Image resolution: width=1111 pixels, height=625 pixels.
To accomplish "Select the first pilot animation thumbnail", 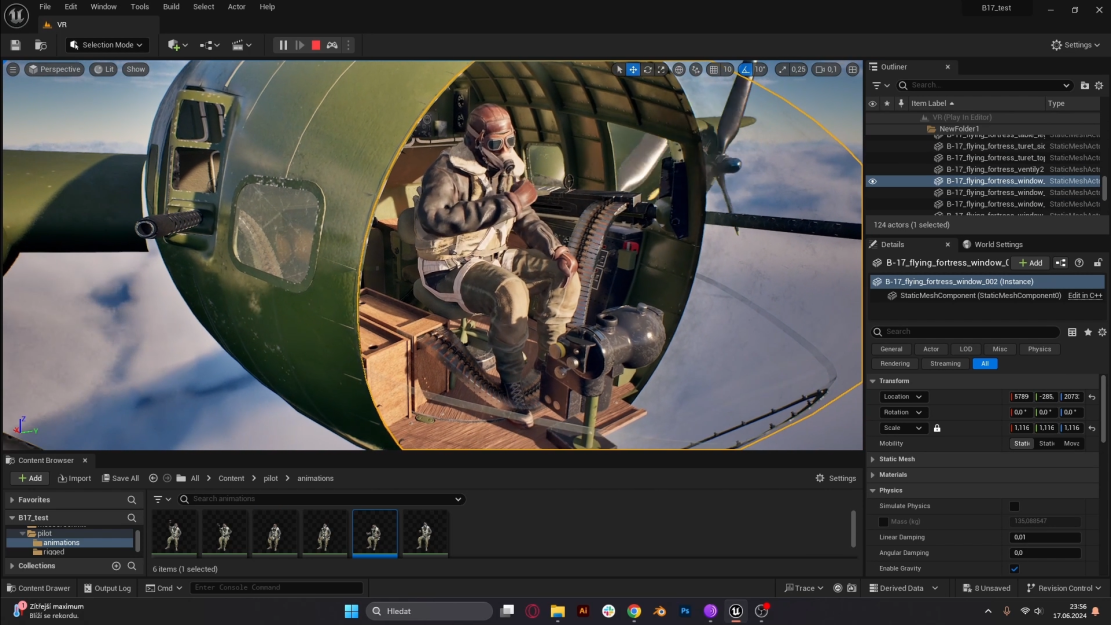I will coord(174,532).
